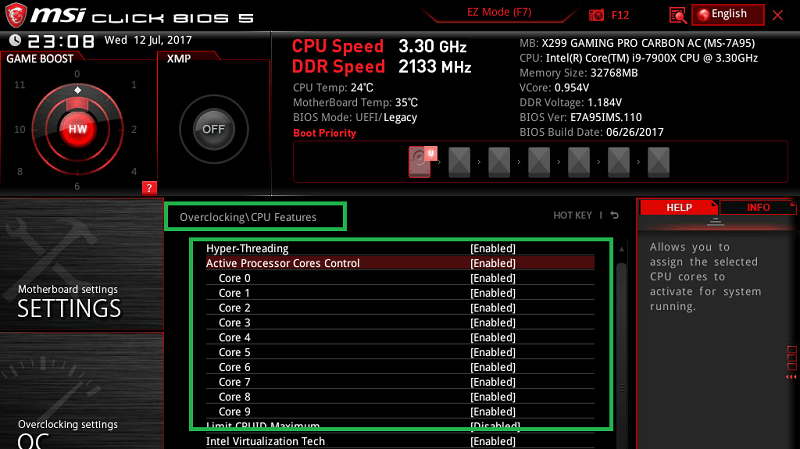
Task: Change the Hyper-Threading [Enabled] value
Action: (492, 248)
